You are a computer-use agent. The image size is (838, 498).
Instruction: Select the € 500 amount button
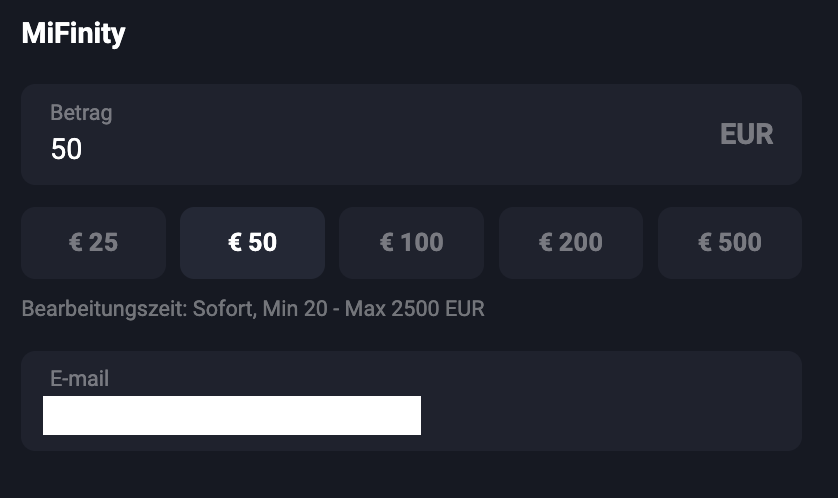[729, 242]
